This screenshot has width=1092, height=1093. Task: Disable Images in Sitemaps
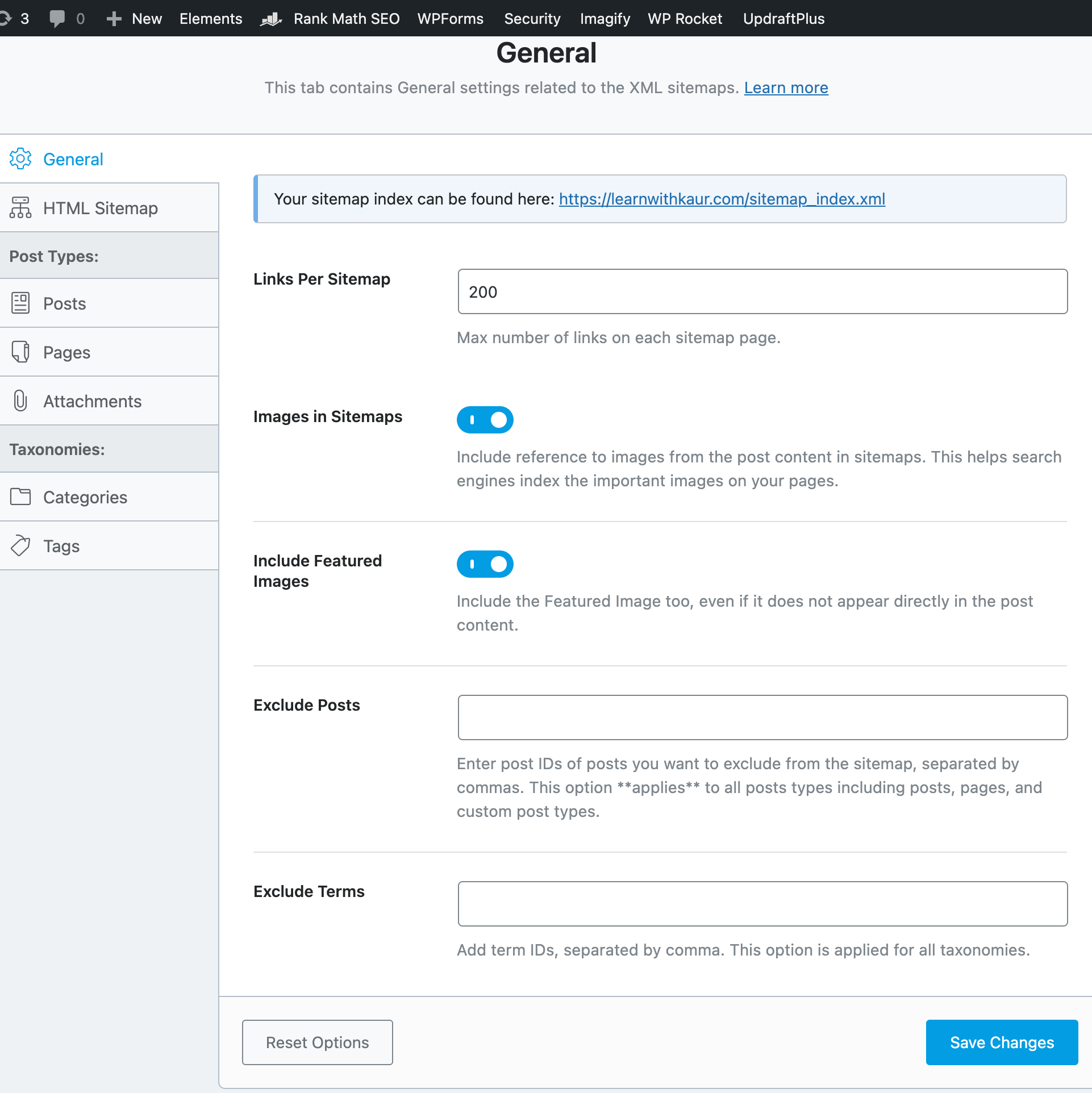pyautogui.click(x=485, y=419)
